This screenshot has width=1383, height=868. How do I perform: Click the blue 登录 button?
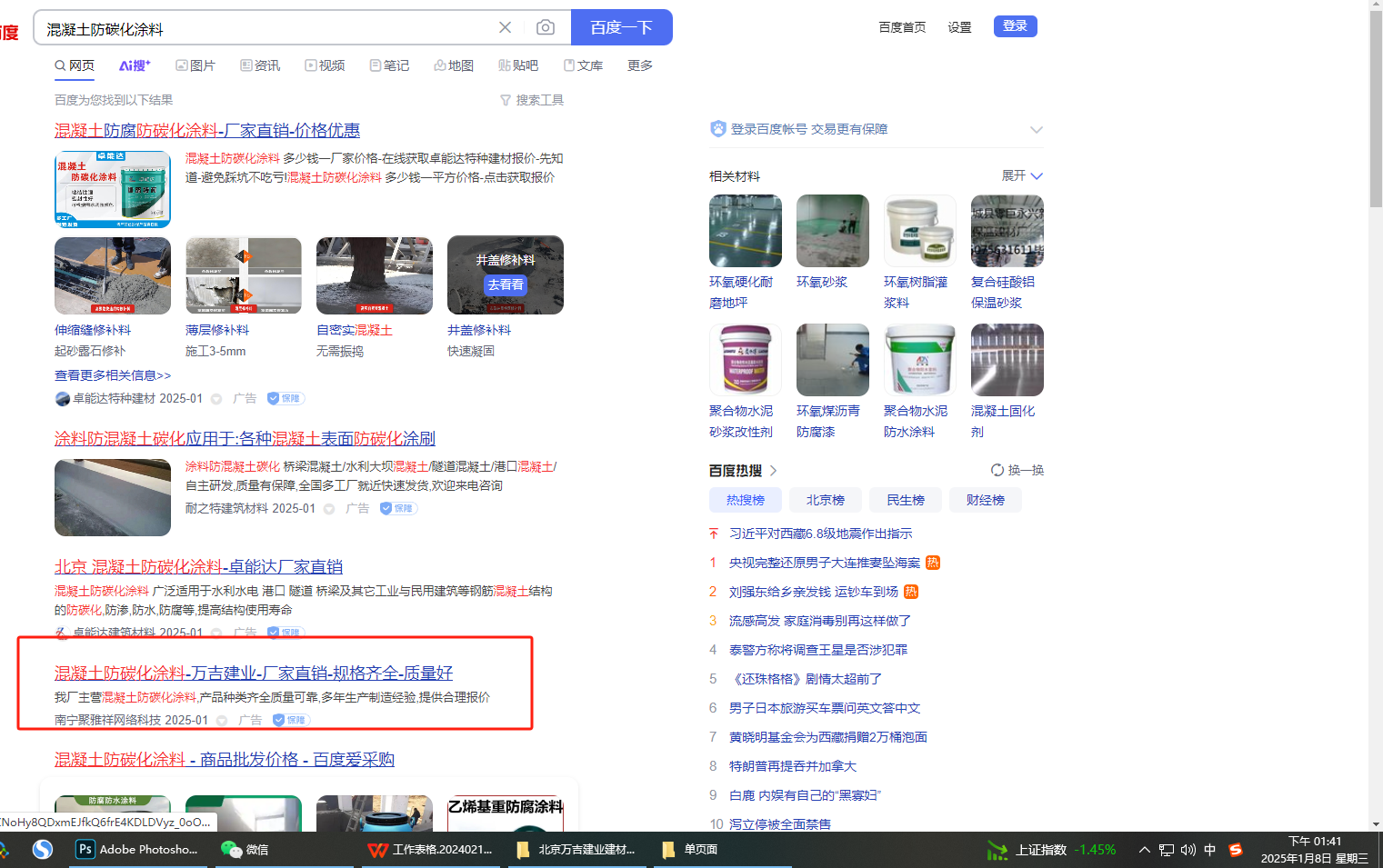point(1016,26)
